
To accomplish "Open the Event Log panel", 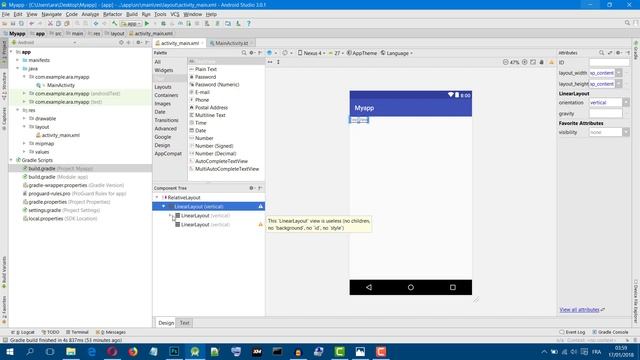I will (x=572, y=332).
